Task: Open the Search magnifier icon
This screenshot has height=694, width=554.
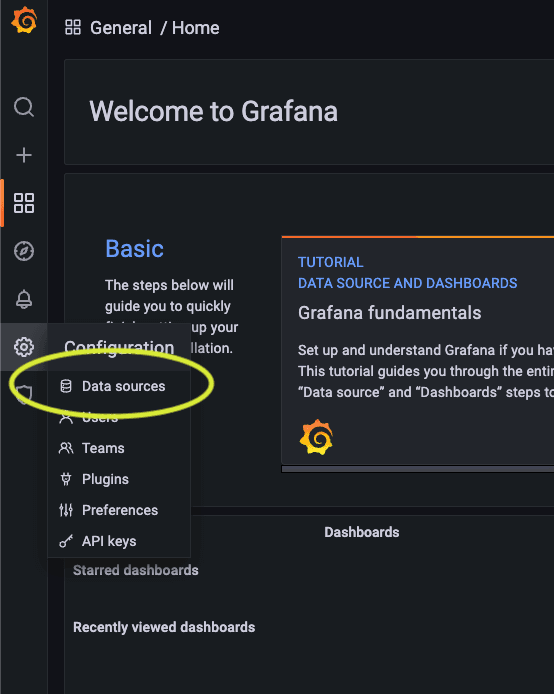Action: (x=24, y=107)
